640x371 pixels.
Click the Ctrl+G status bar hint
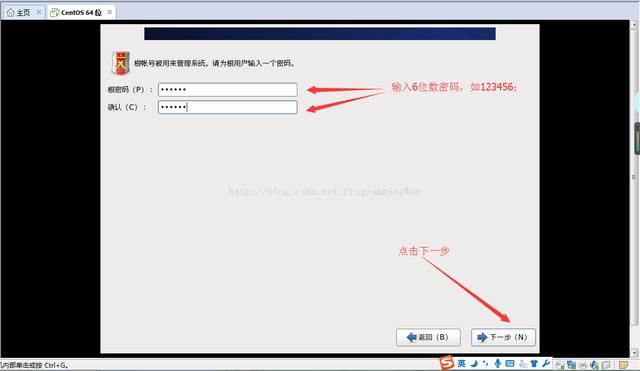click(x=34, y=365)
